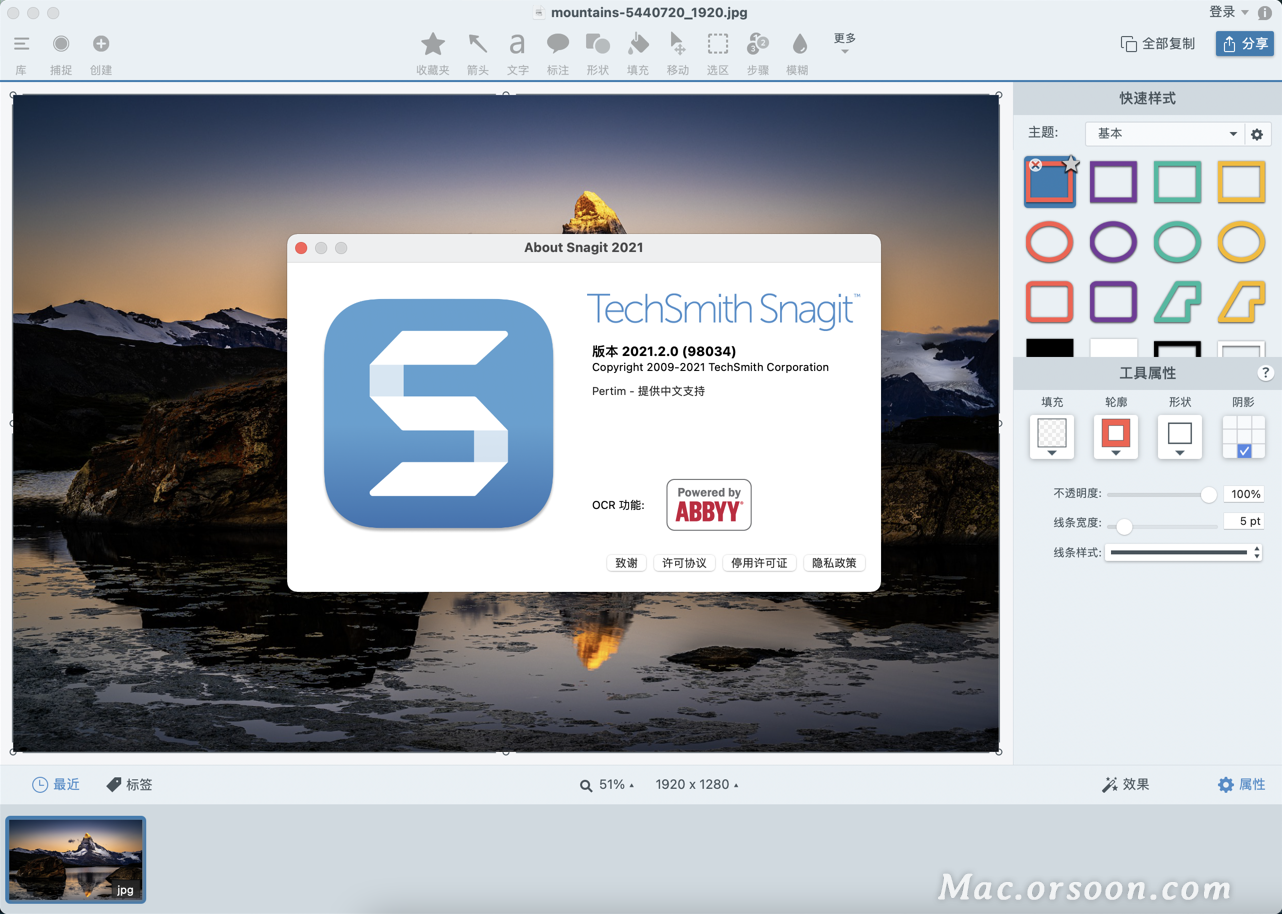Screen dimensions: 1282x914
Task: Click the info icon in title bar
Action: tap(1264, 13)
